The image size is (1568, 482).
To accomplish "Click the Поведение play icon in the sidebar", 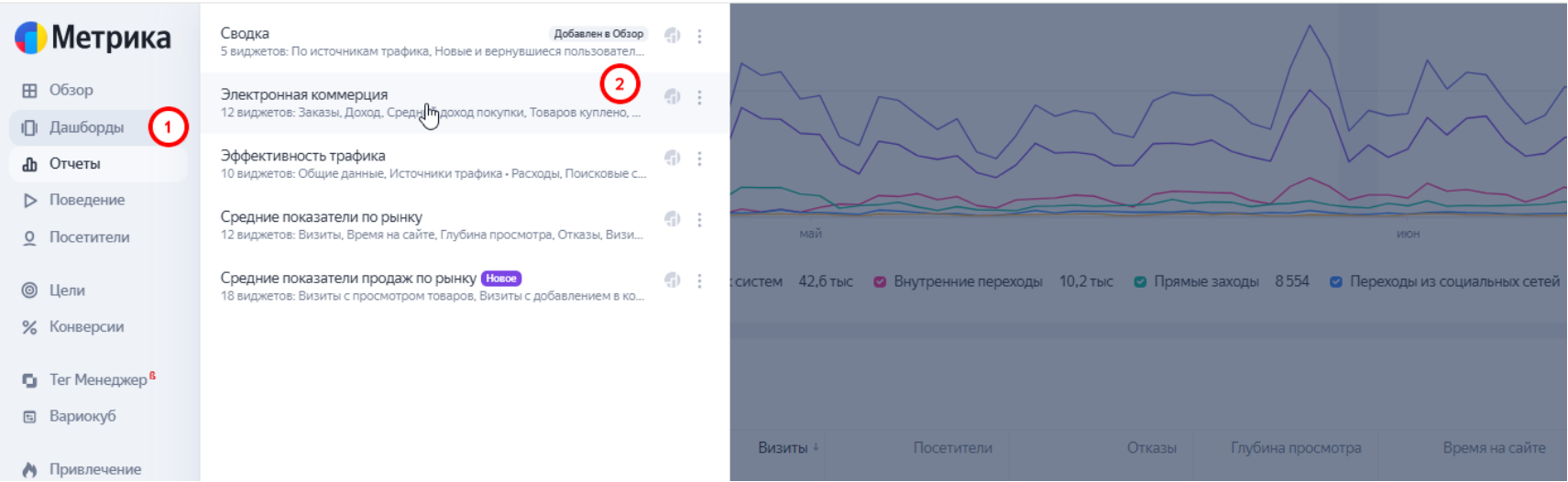I will coord(29,200).
